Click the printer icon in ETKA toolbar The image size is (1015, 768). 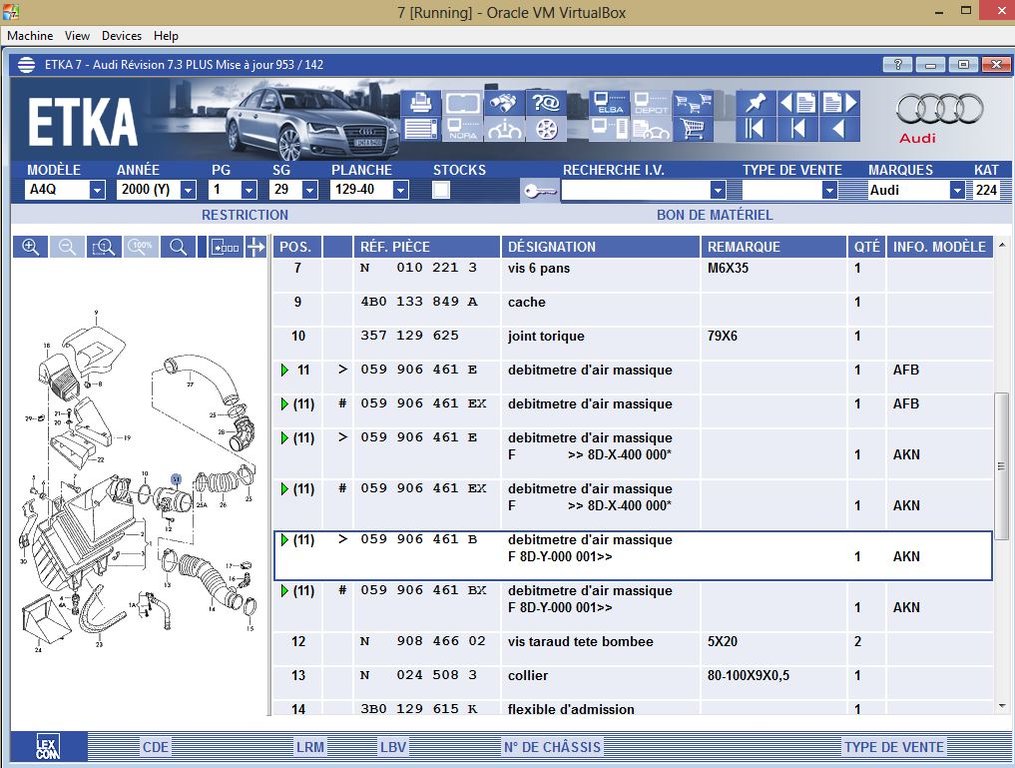point(421,103)
